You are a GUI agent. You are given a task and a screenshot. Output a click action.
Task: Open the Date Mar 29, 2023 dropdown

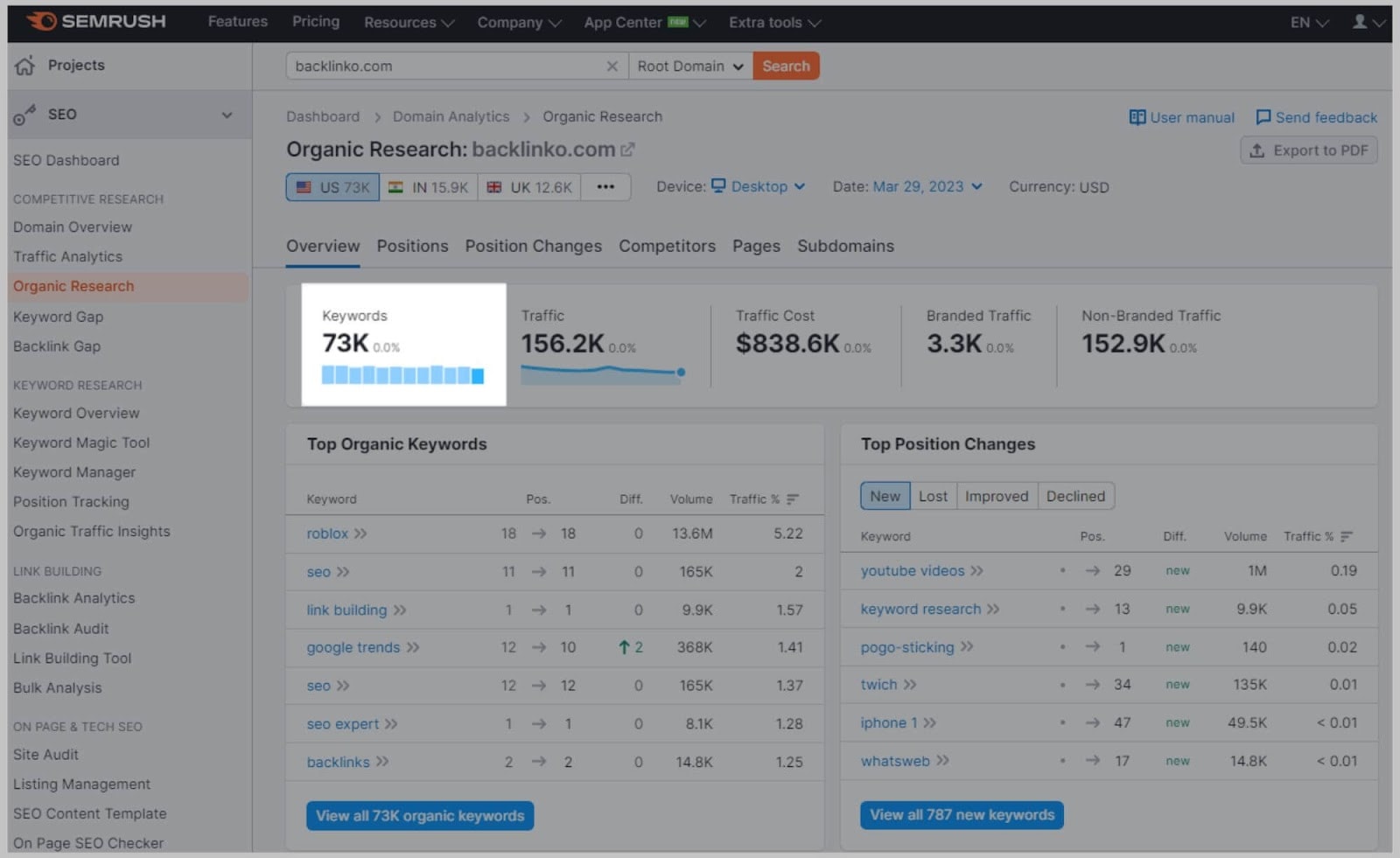click(x=927, y=186)
